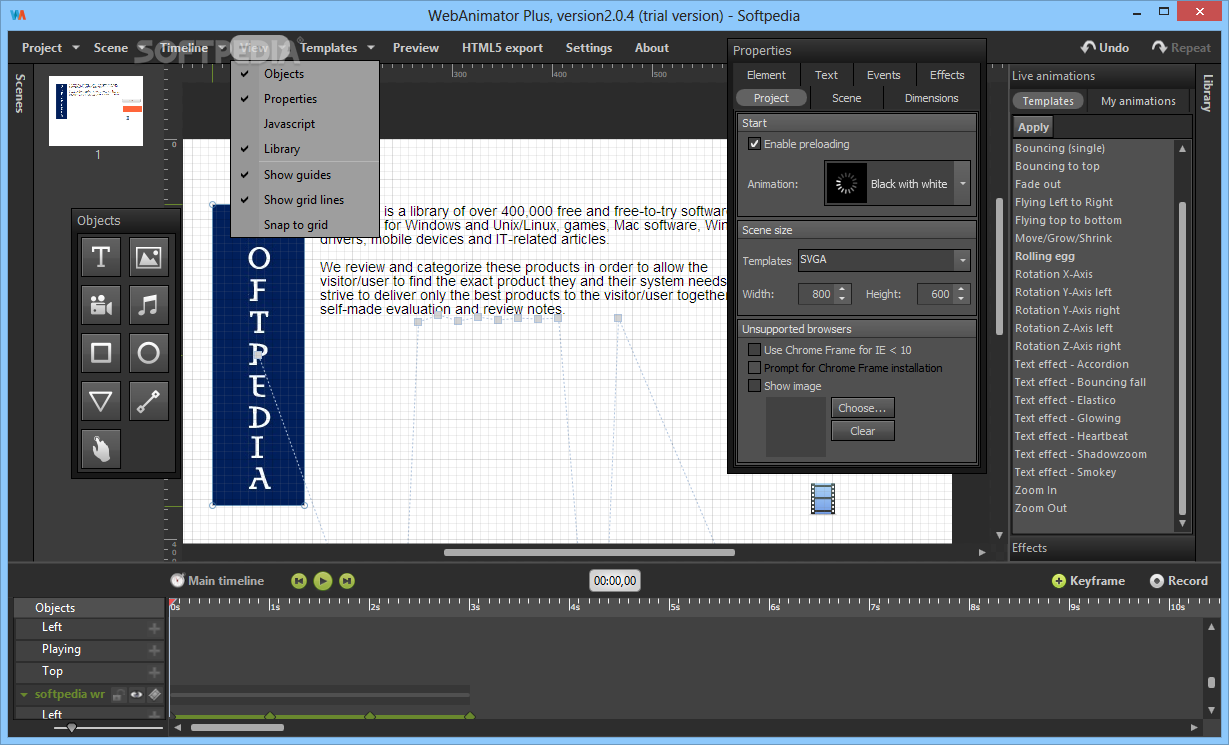This screenshot has width=1229, height=745.
Task: Jump to the timeline start
Action: (x=298, y=580)
